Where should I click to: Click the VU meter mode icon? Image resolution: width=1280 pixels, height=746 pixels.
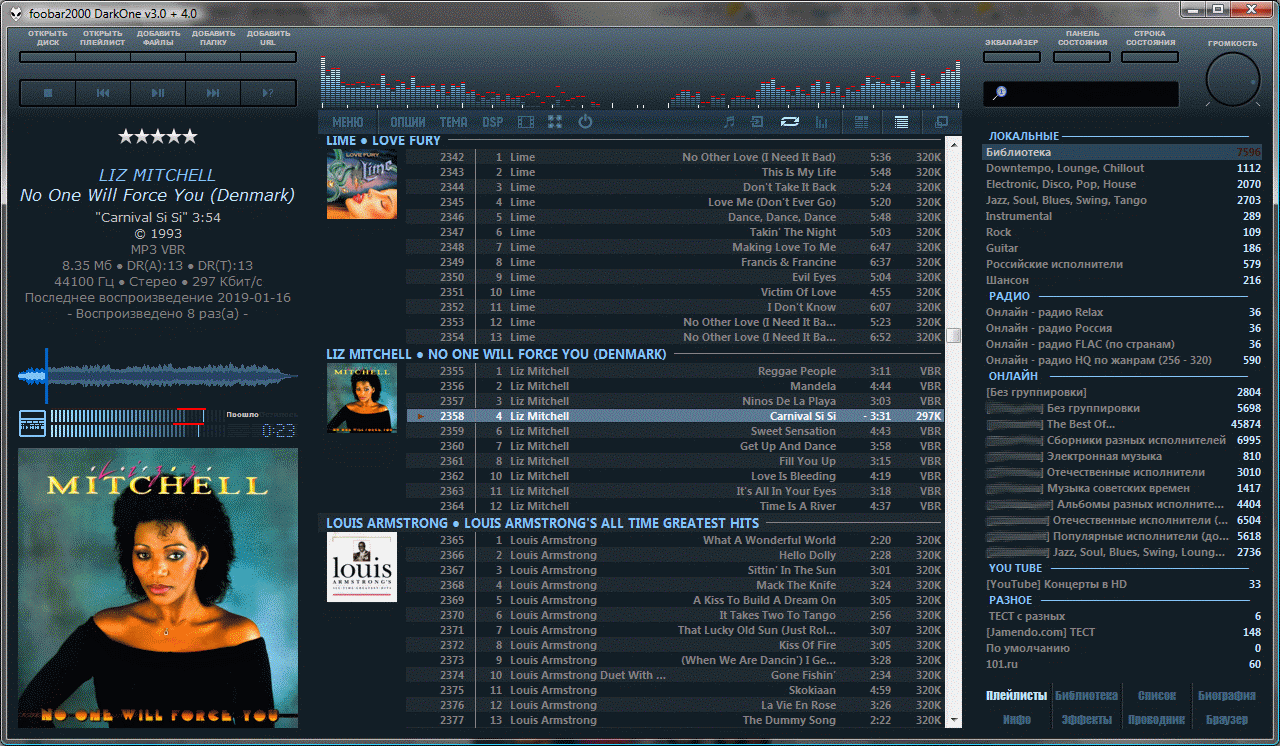coord(32,423)
